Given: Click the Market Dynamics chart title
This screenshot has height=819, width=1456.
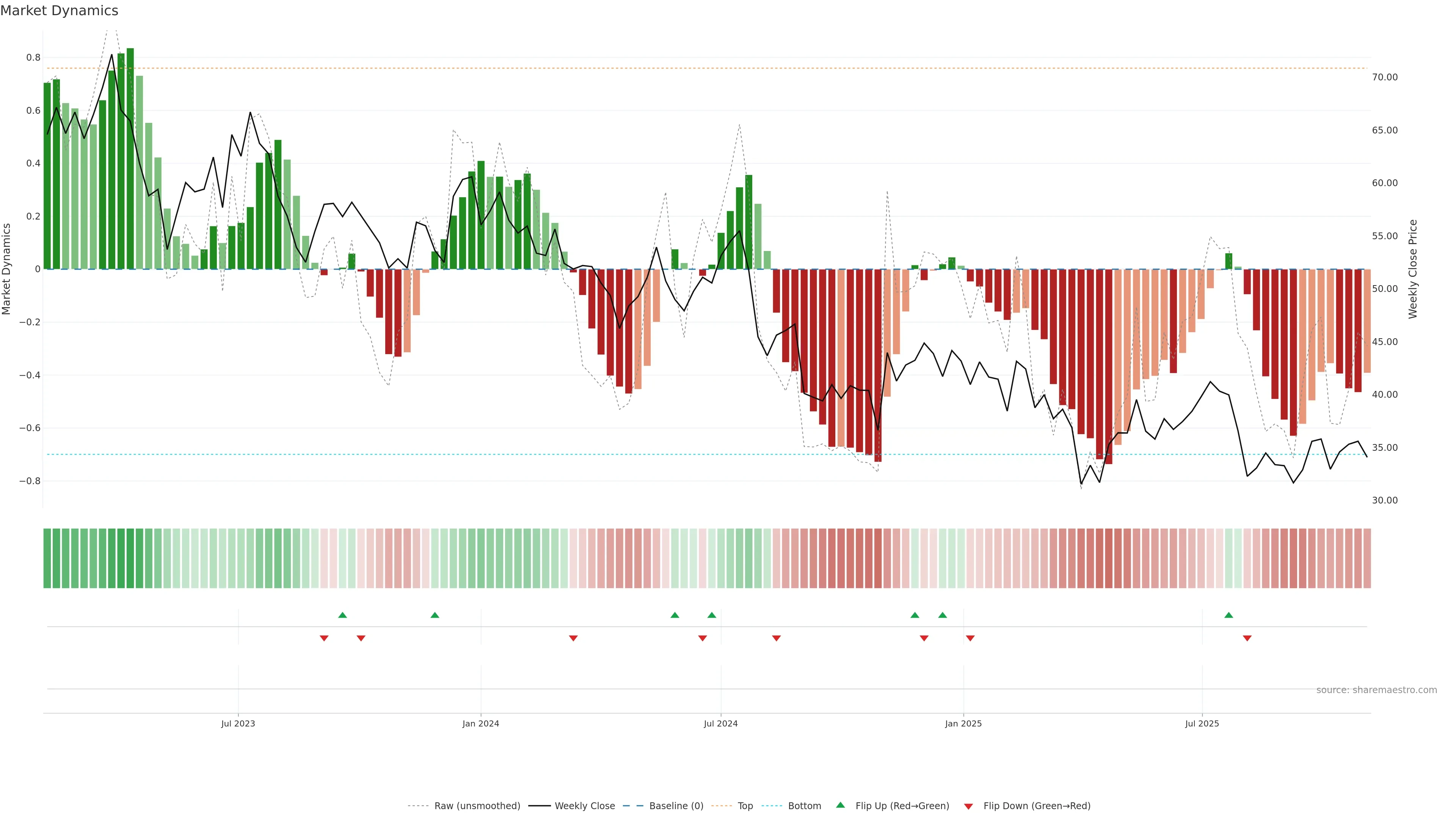Looking at the screenshot, I should [x=60, y=11].
